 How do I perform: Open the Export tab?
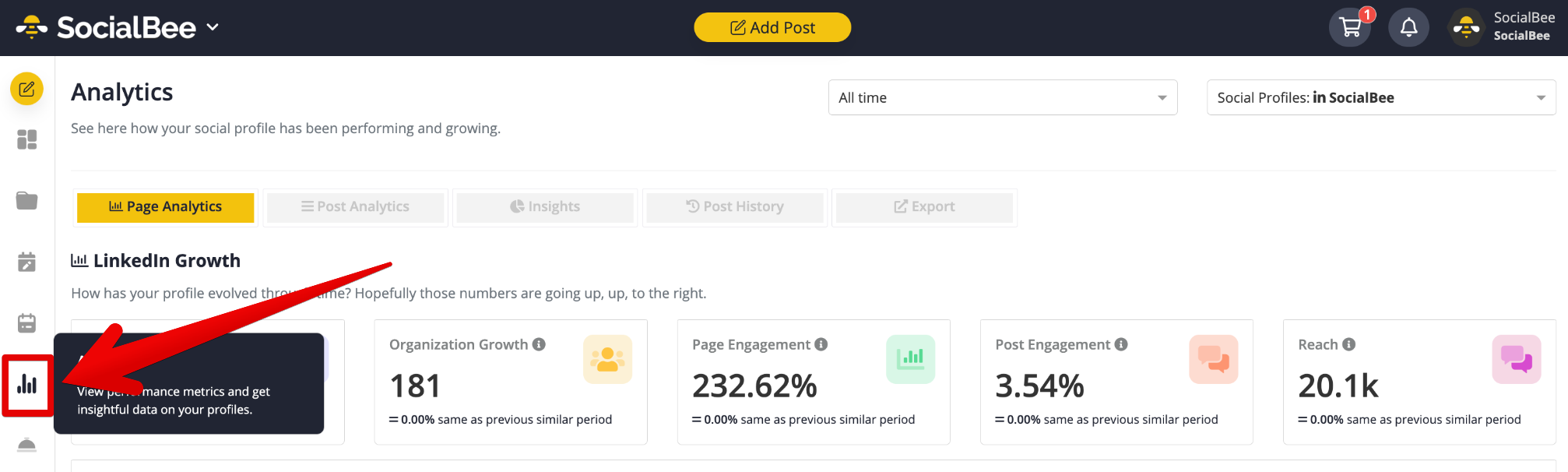[x=924, y=207]
